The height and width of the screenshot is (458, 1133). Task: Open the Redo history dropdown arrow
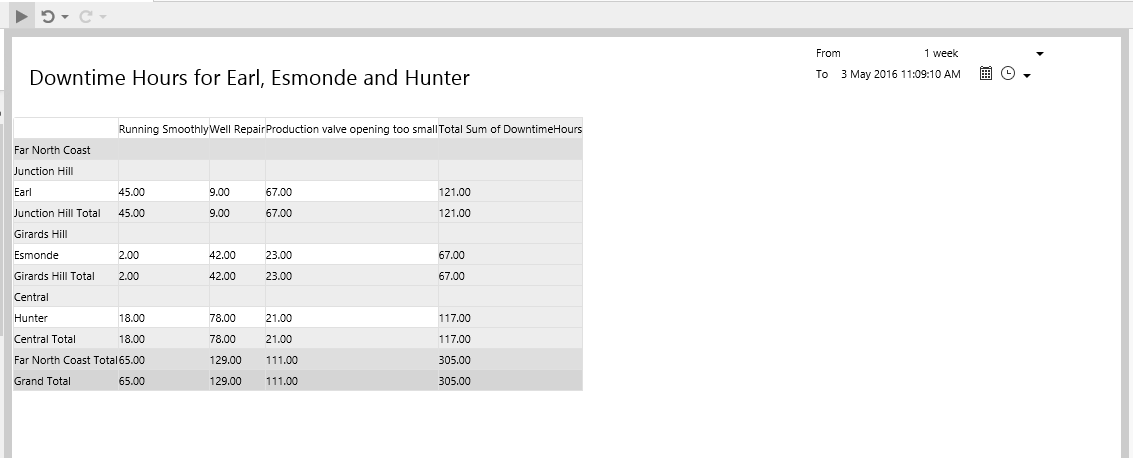(103, 17)
